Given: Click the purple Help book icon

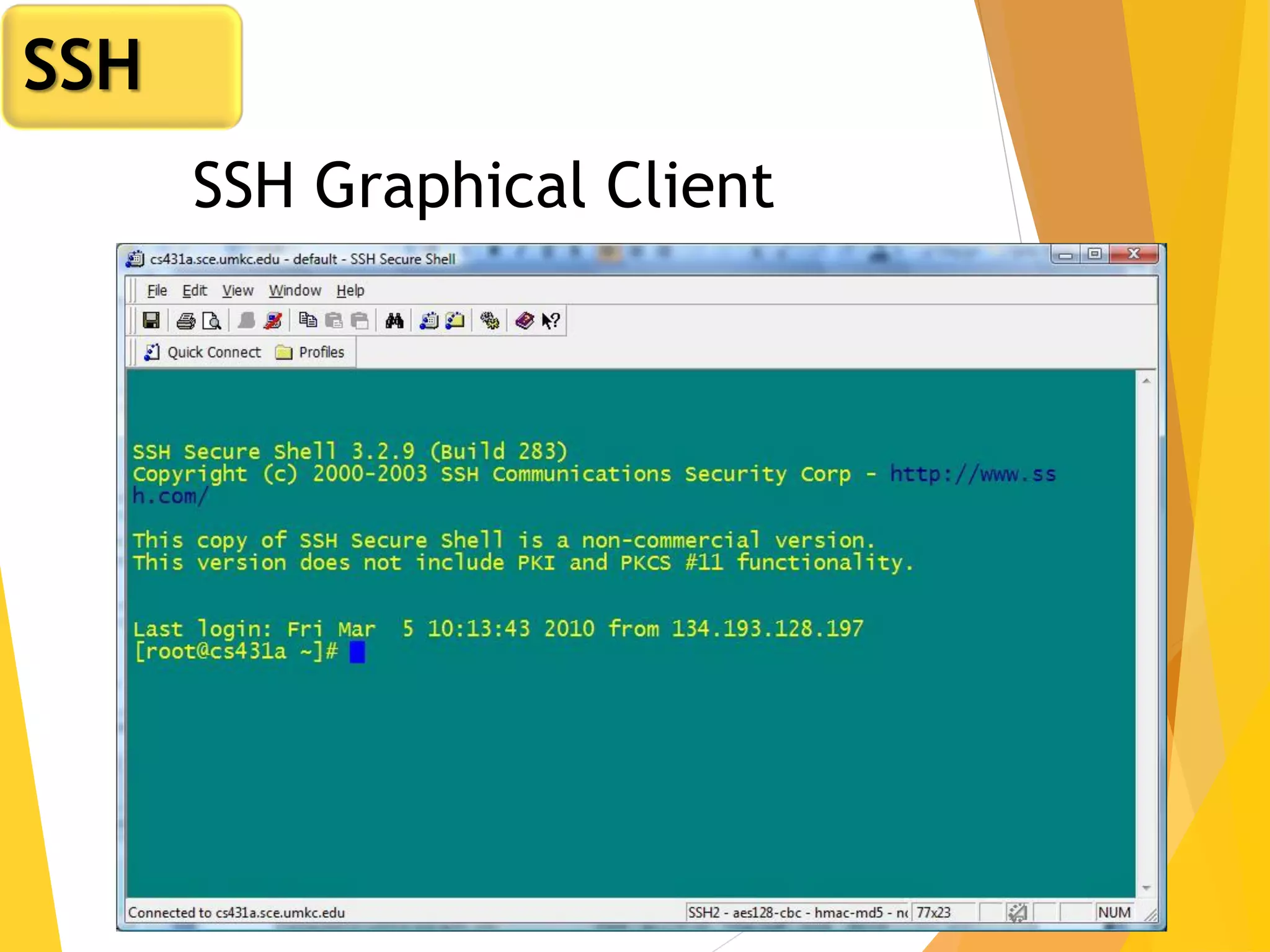Looking at the screenshot, I should point(525,320).
